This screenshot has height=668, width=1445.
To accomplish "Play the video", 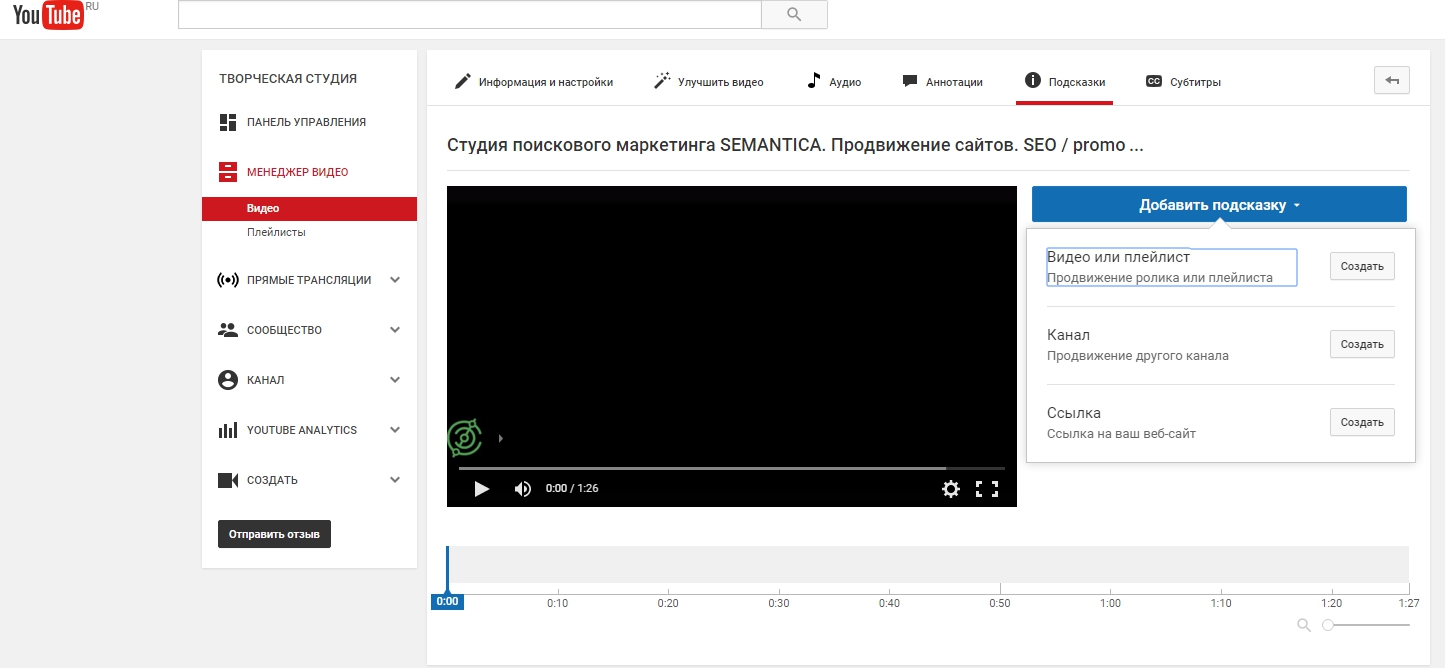I will [481, 489].
